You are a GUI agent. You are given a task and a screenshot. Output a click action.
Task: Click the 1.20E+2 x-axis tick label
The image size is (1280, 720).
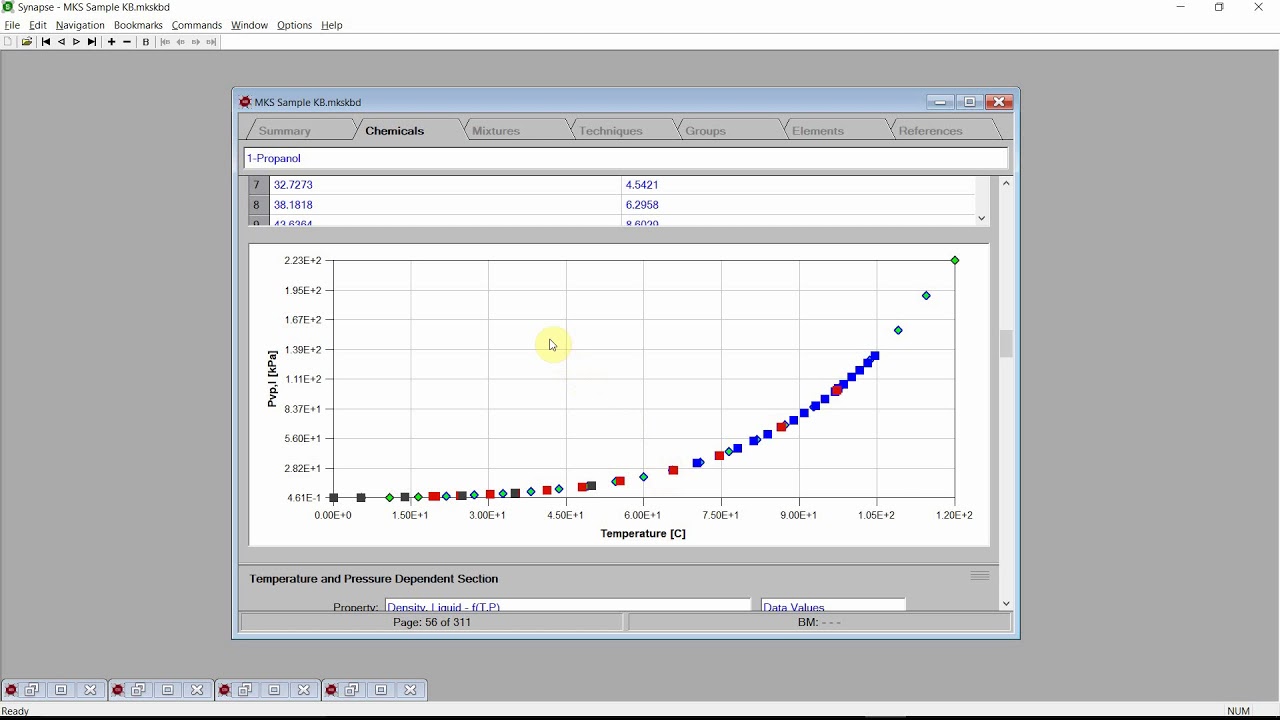[x=954, y=515]
